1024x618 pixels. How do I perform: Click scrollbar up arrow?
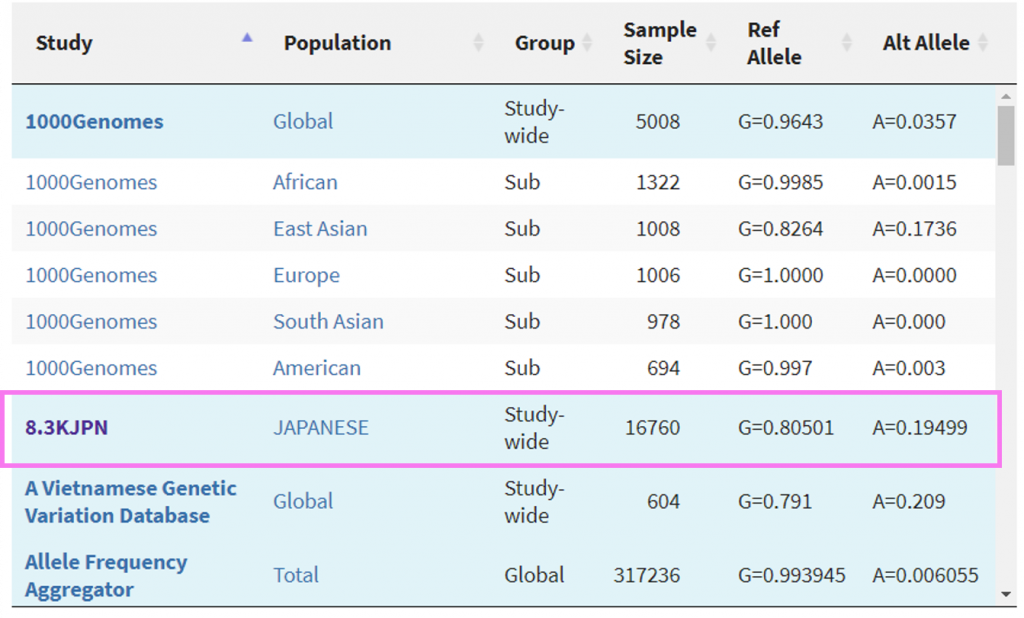pyautogui.click(x=1006, y=97)
